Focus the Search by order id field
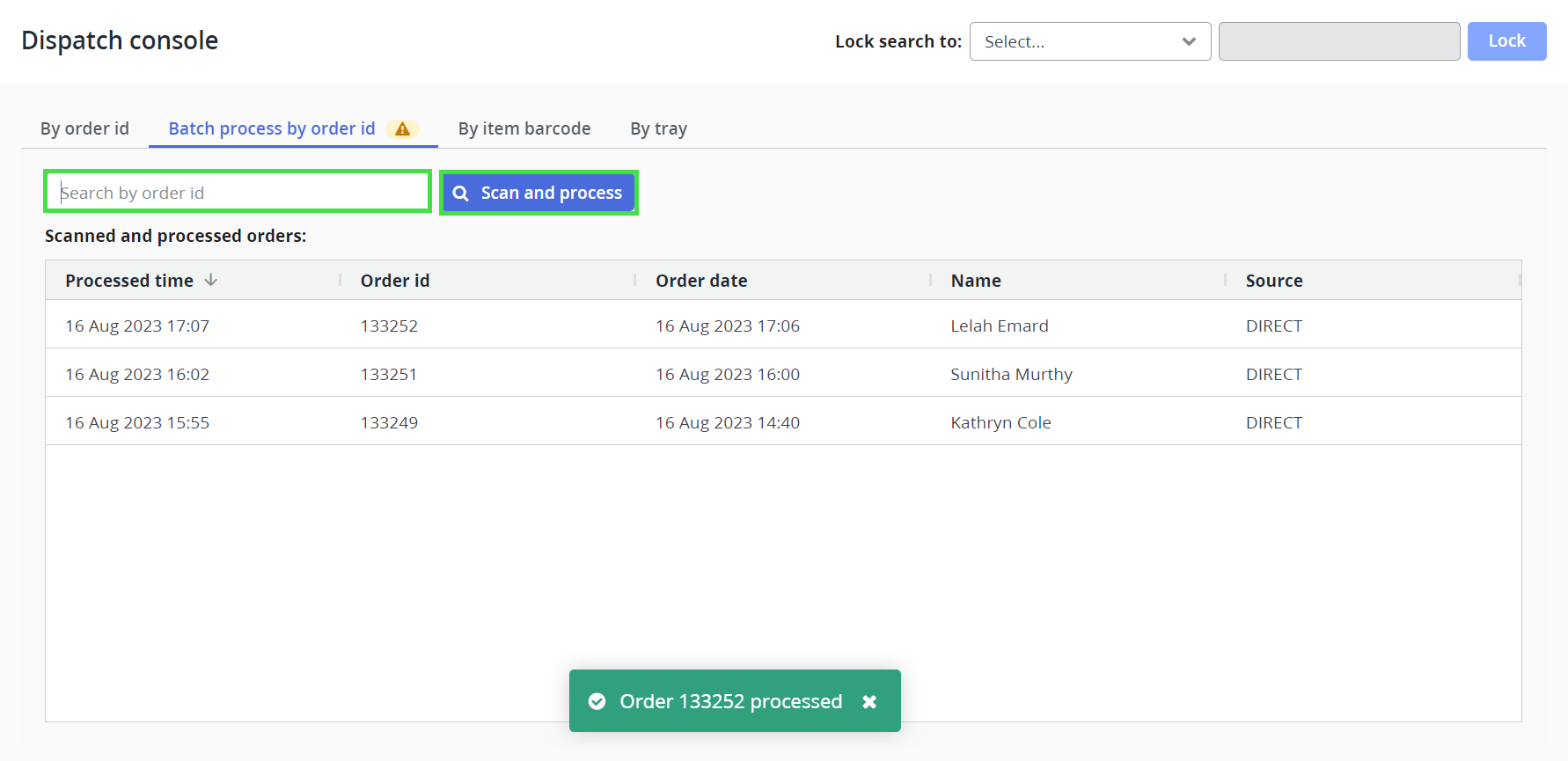Viewport: 1568px width, 761px height. [238, 193]
